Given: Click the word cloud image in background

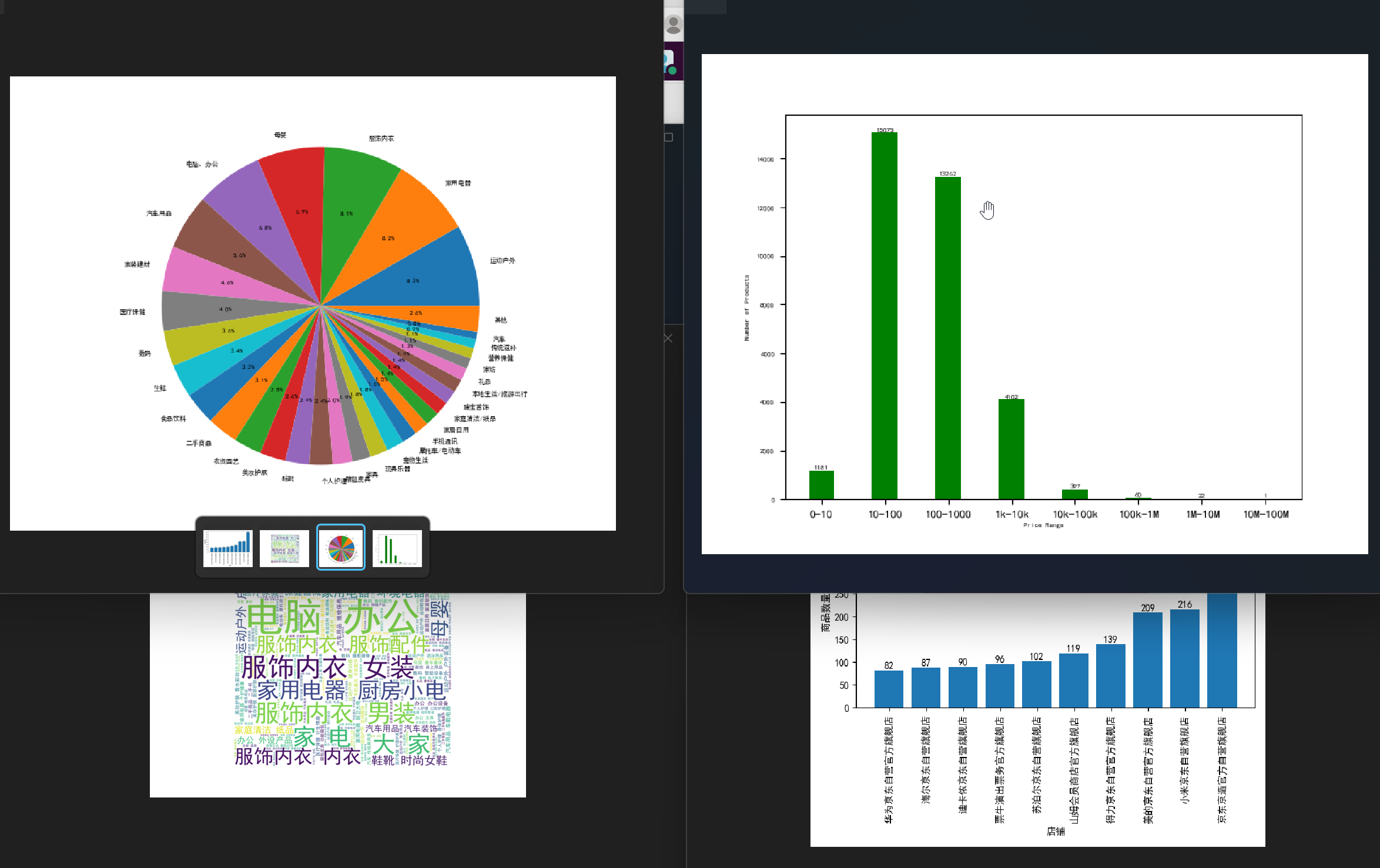Looking at the screenshot, I should (338, 695).
